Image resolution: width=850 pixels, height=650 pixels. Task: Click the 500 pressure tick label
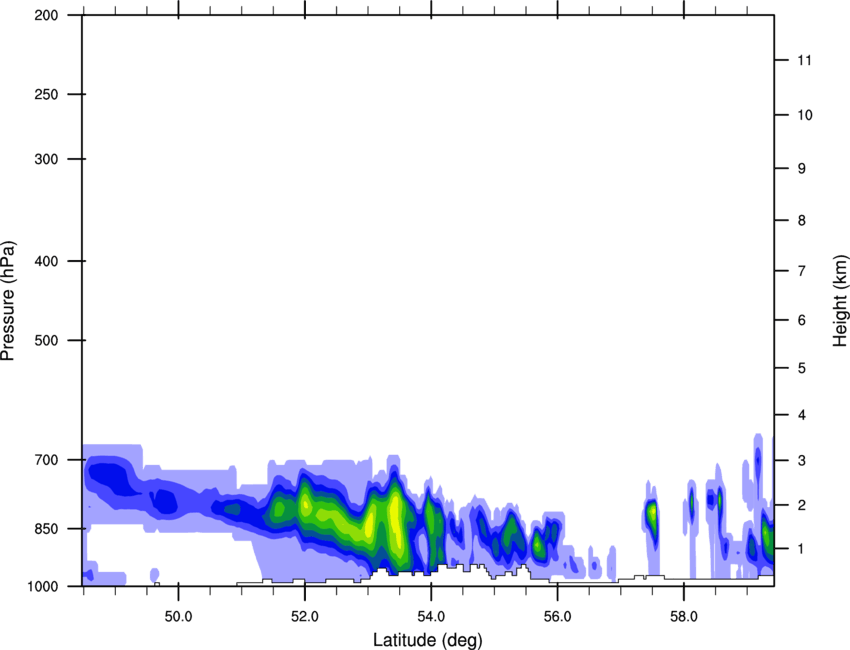(x=46, y=340)
